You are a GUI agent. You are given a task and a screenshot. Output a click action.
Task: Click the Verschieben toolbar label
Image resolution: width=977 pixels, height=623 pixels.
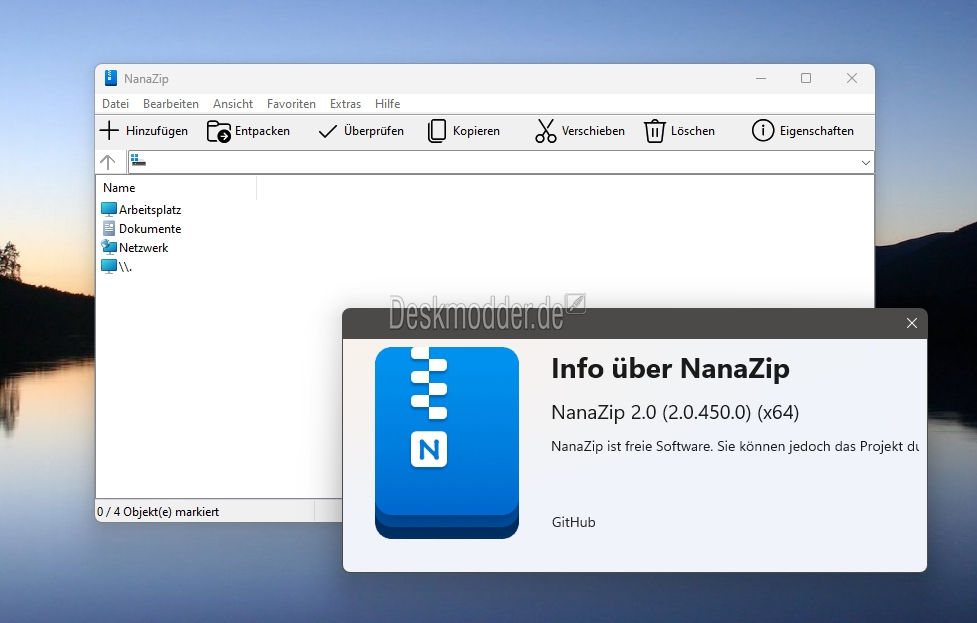click(593, 131)
